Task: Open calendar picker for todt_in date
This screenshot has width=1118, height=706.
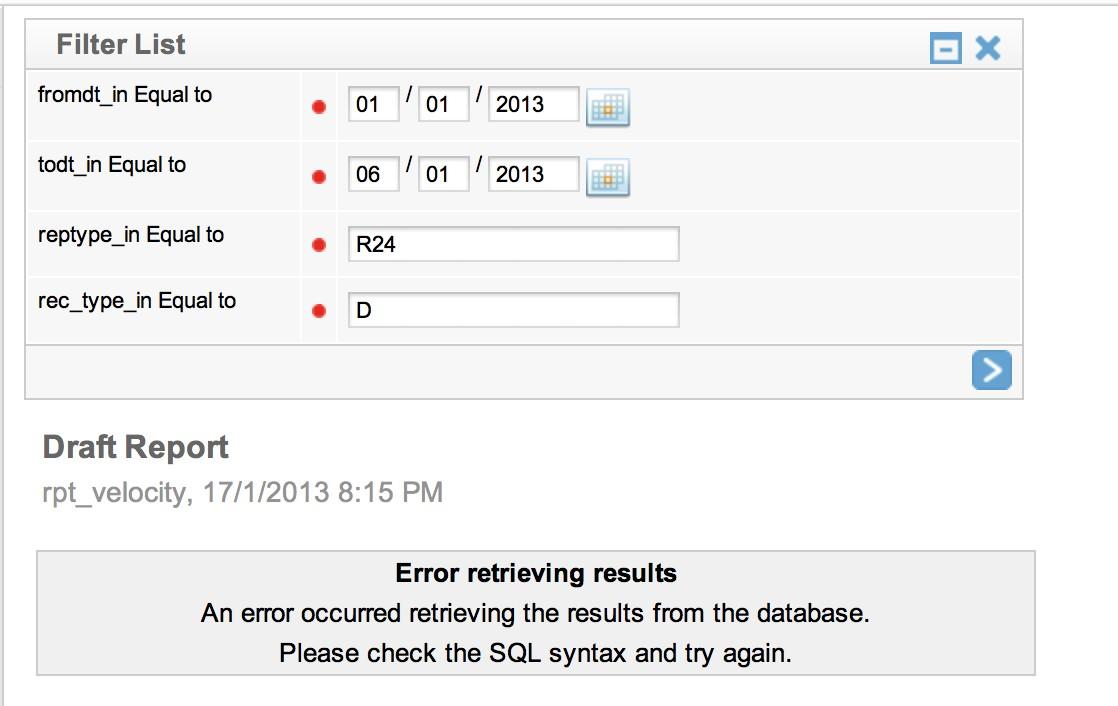Action: [607, 177]
